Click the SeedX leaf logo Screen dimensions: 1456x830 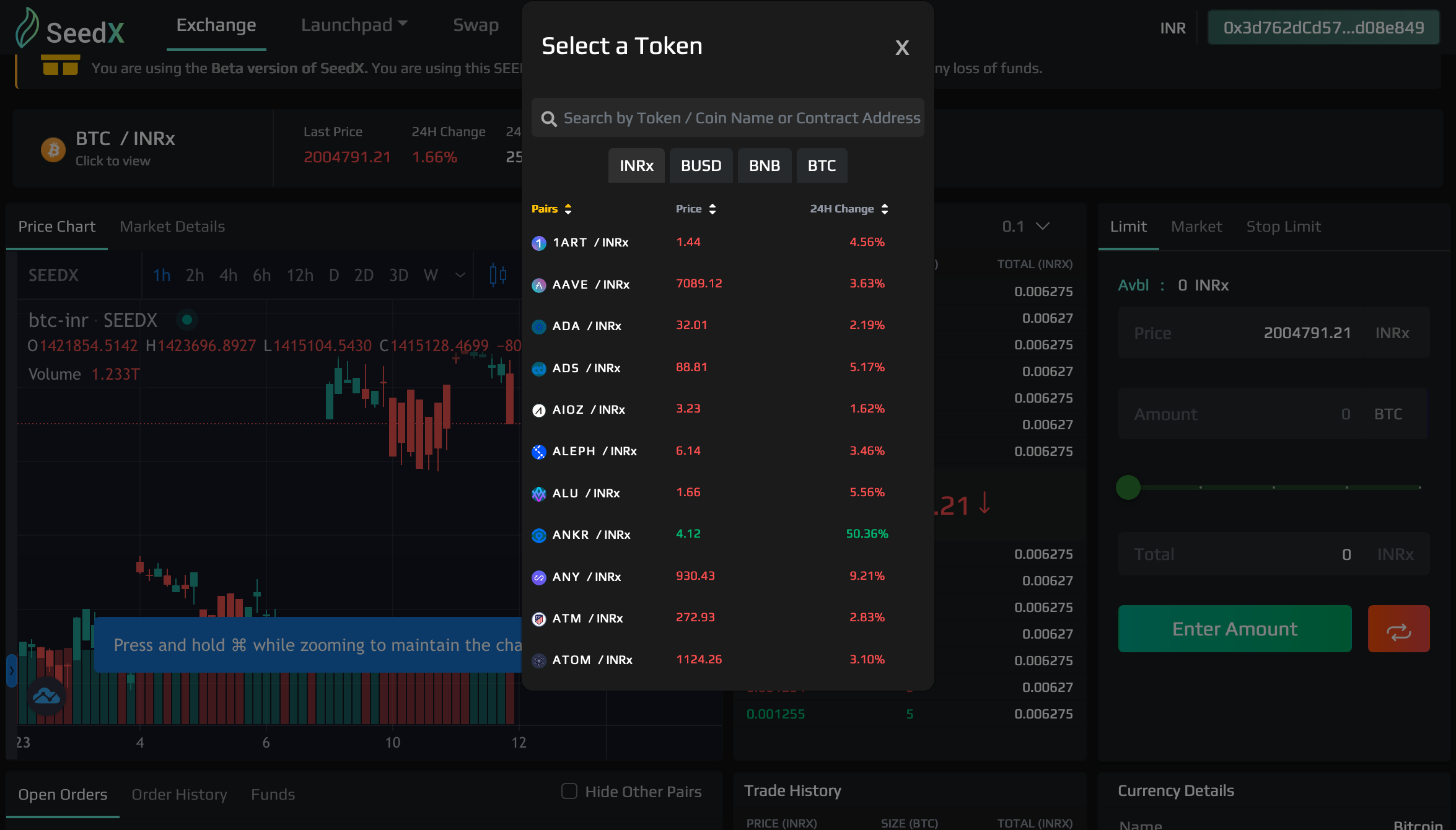click(x=27, y=28)
